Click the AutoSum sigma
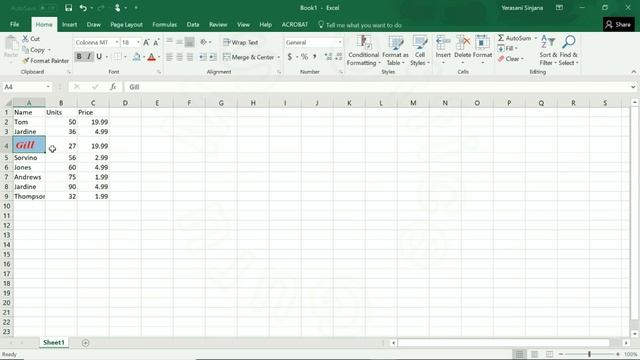The height and width of the screenshot is (360, 640). 501,38
